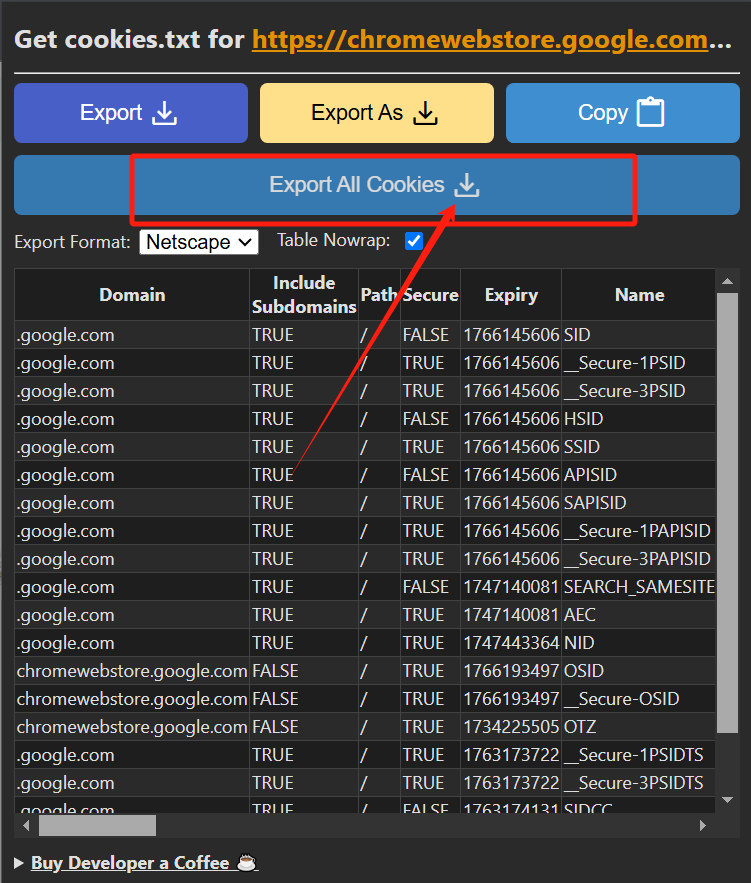Select the __Secure-1PSIDTS name cell

pyautogui.click(x=639, y=755)
